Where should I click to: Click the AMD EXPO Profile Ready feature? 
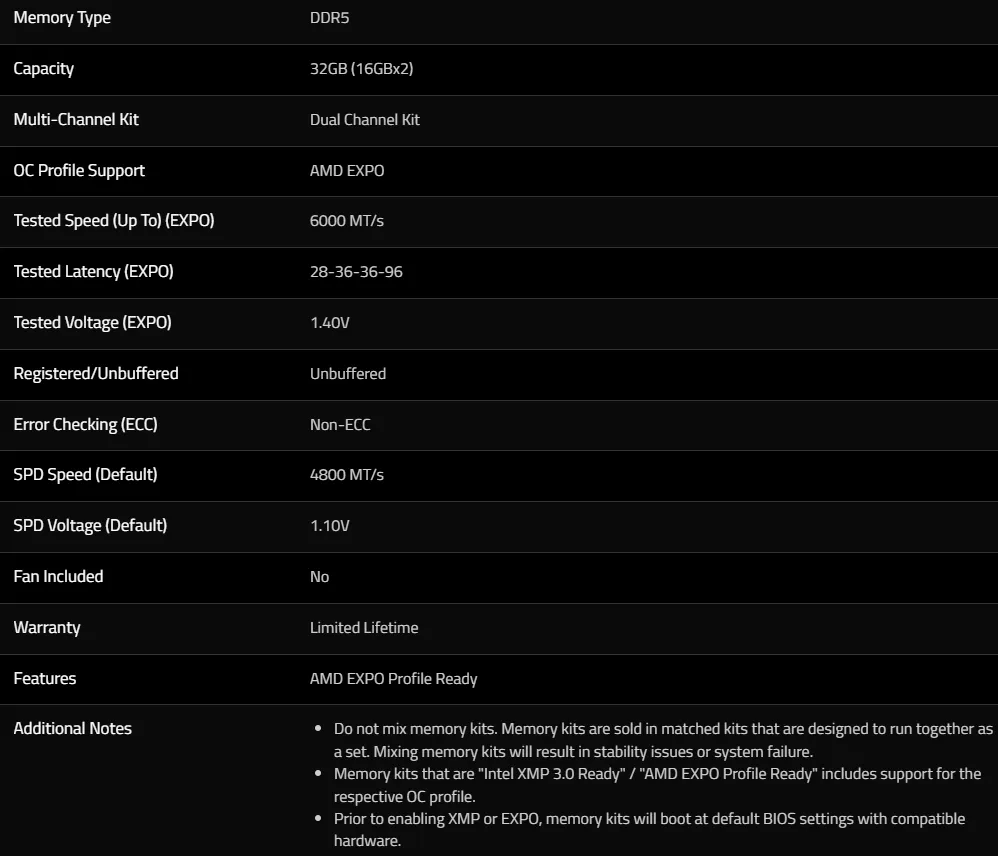(x=393, y=678)
